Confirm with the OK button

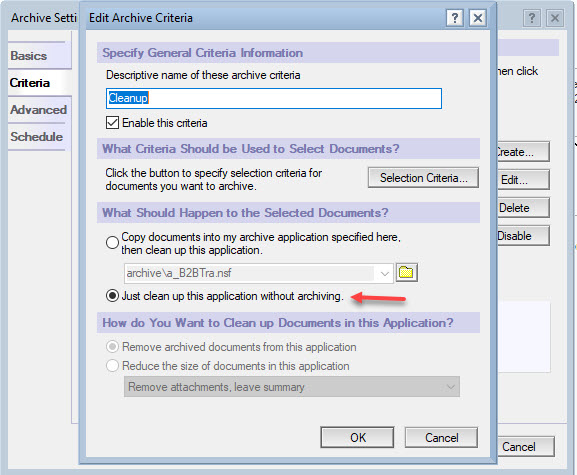357,437
